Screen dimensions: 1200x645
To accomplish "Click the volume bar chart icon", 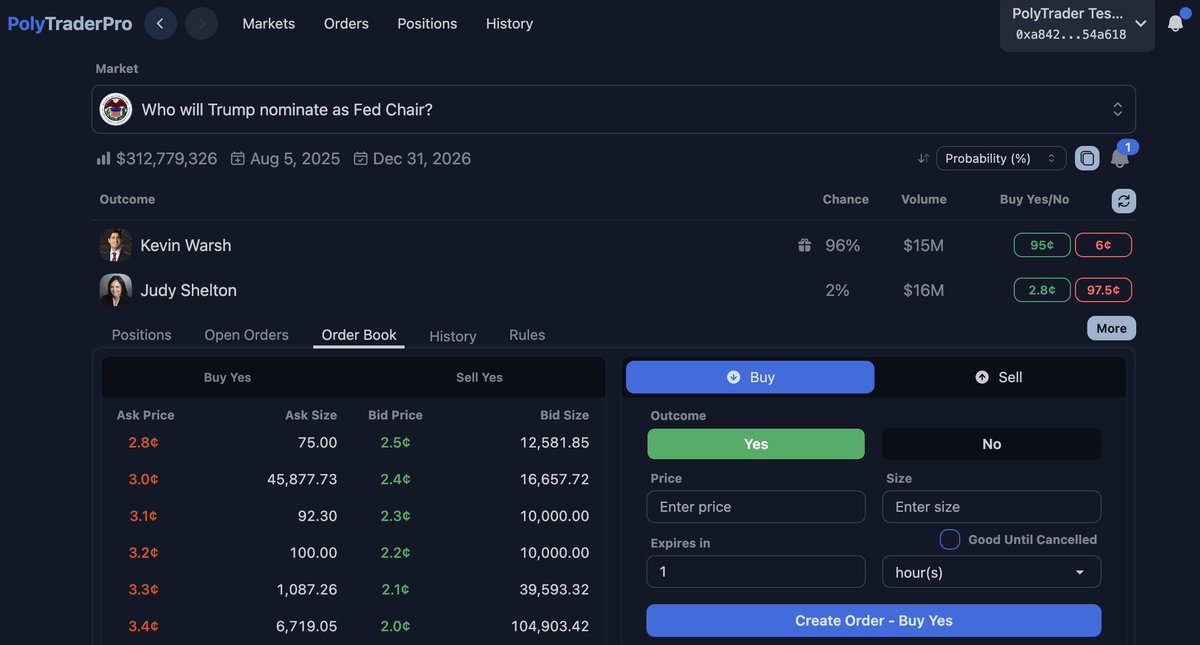I will click(103, 158).
